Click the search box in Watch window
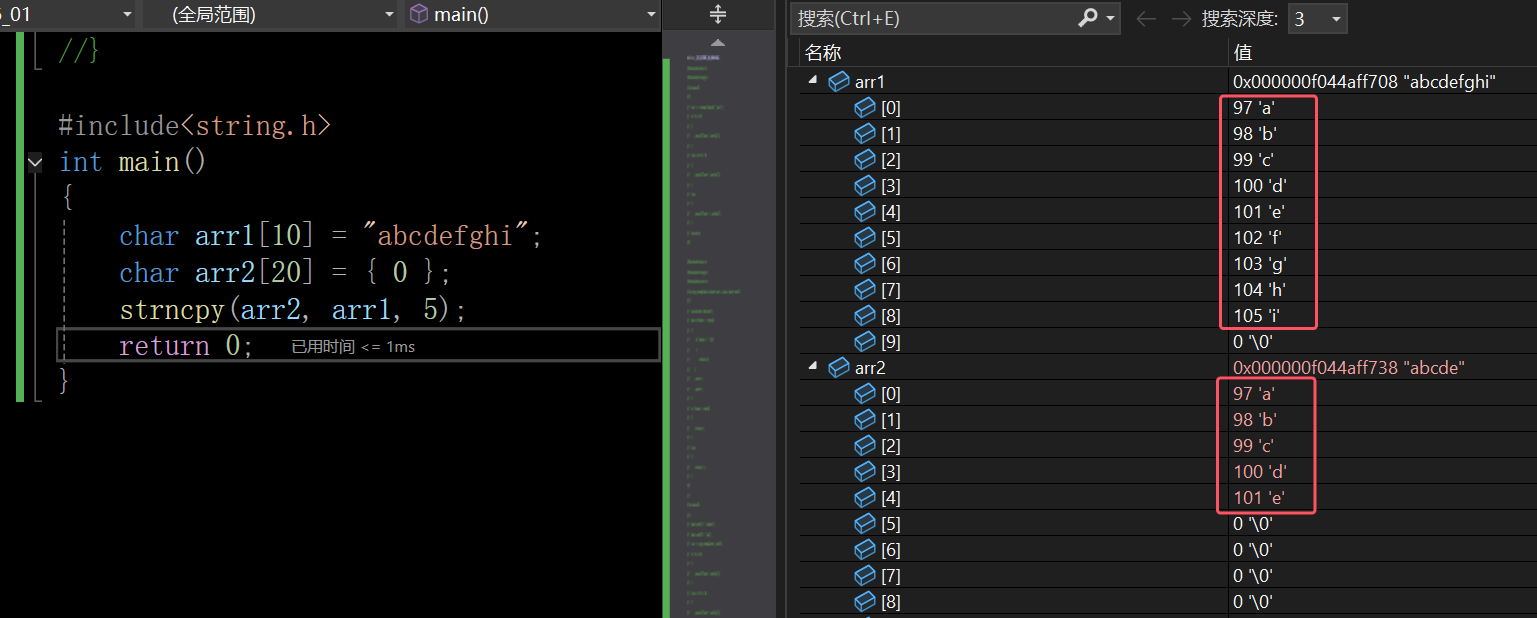 tap(933, 19)
